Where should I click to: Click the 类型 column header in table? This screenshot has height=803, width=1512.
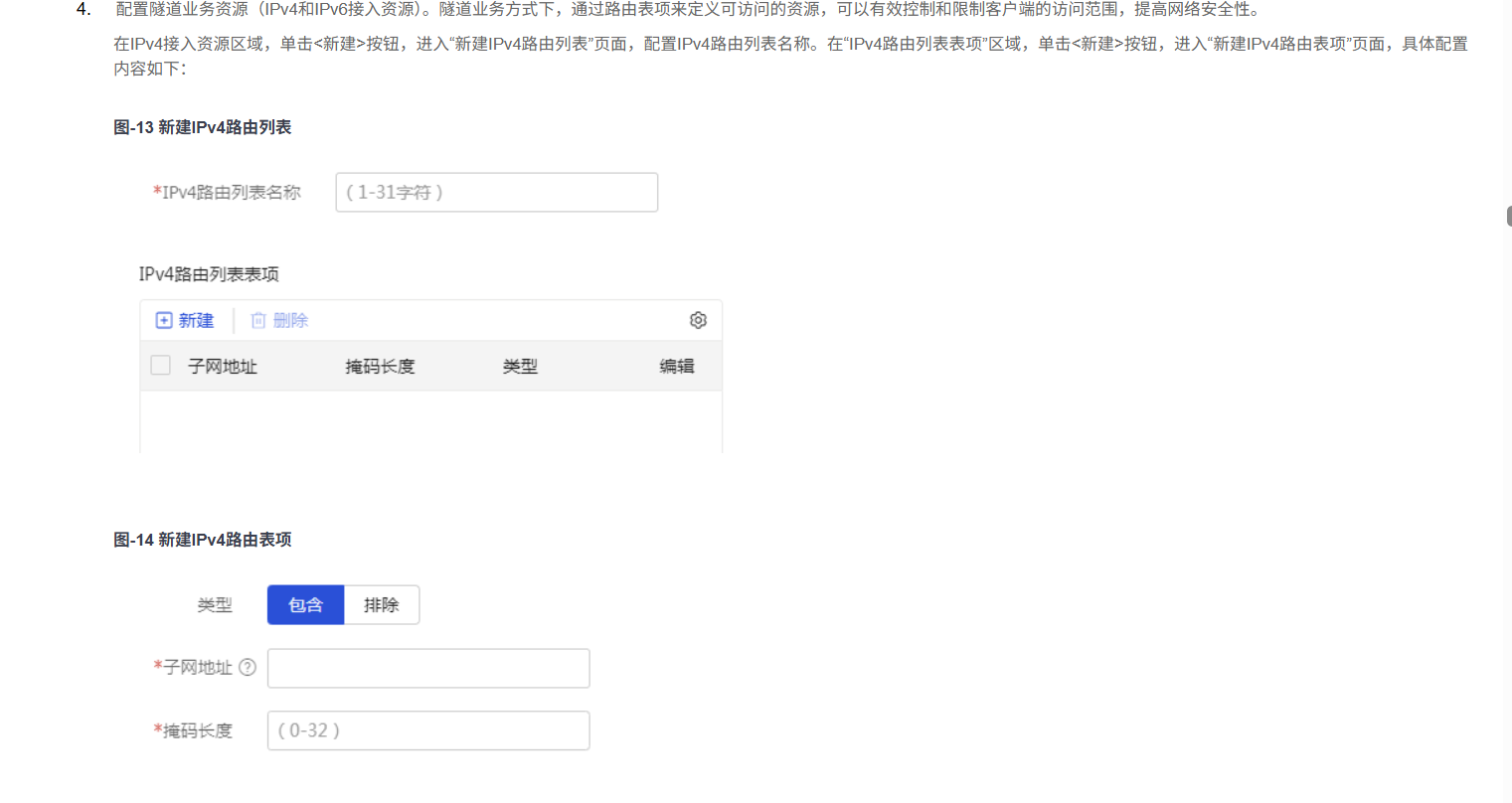click(x=520, y=367)
